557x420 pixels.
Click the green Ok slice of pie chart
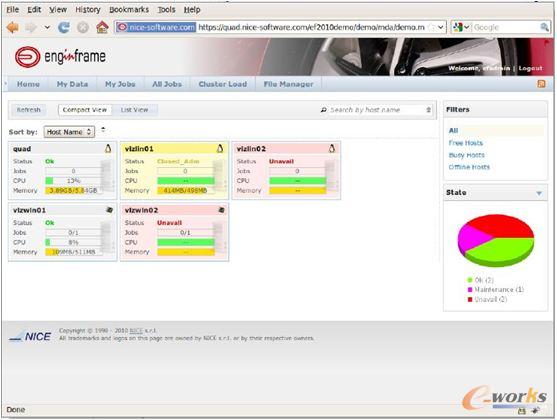click(500, 251)
